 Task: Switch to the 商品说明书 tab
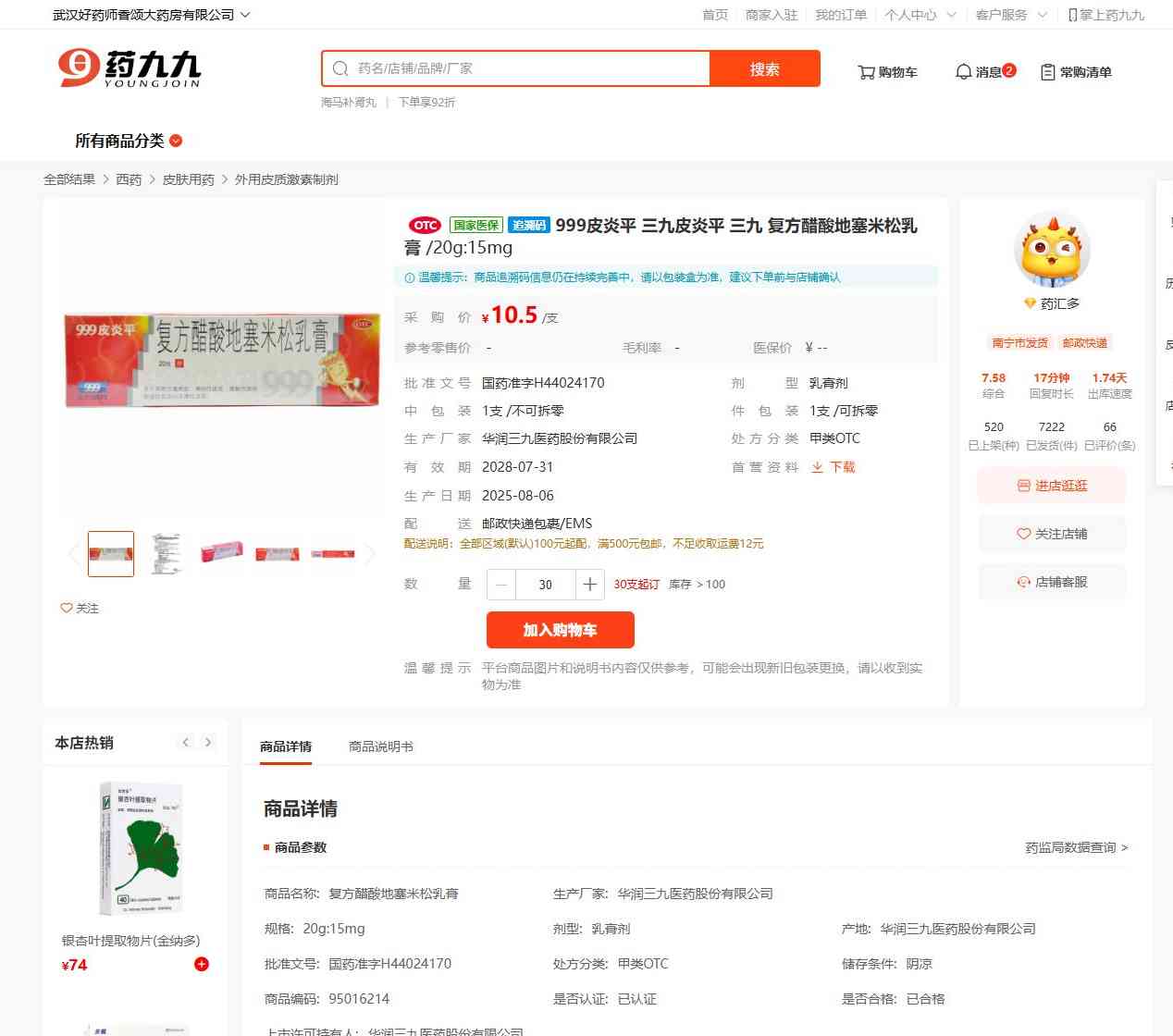[x=381, y=746]
